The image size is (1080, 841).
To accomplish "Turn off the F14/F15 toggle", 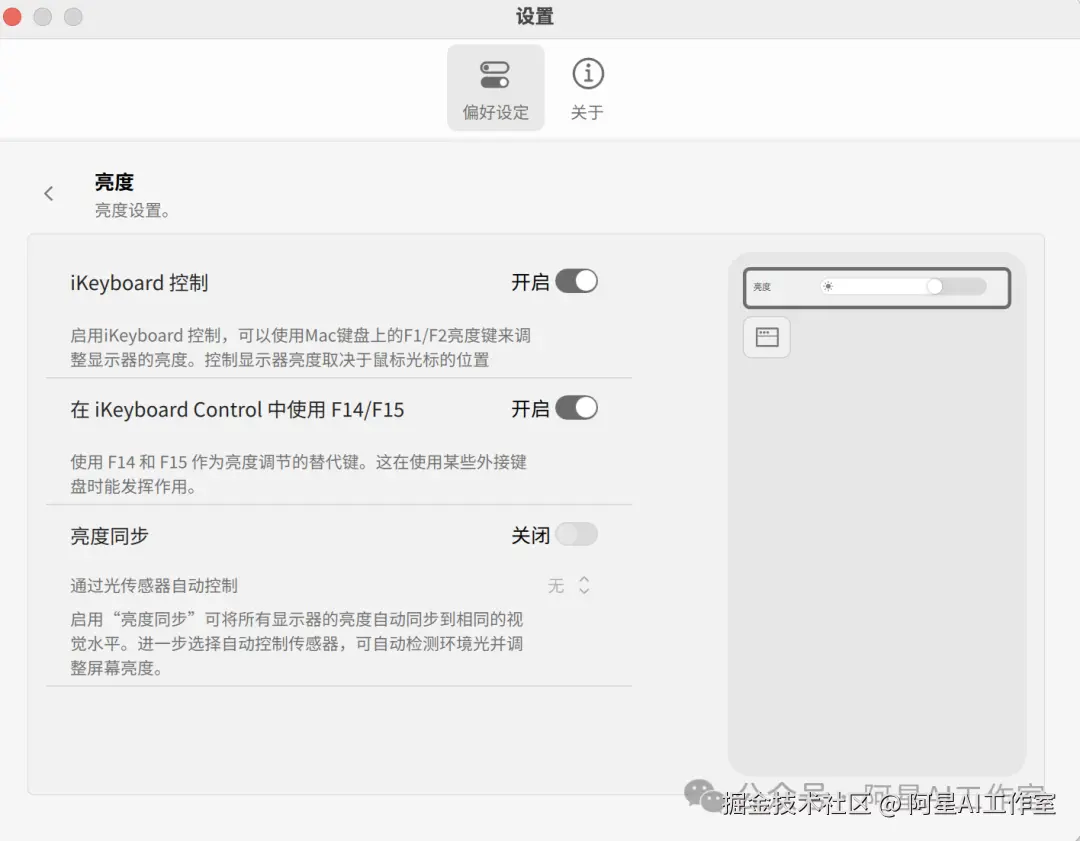I will pos(578,408).
